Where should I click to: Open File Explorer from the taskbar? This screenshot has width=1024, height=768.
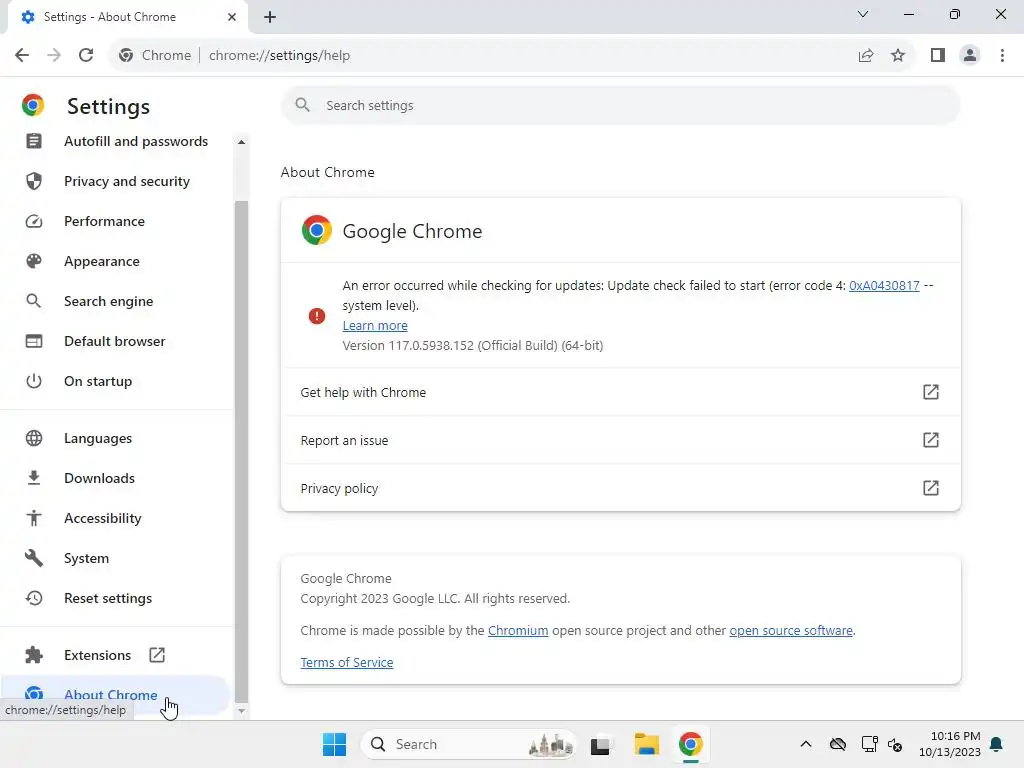tap(647, 744)
